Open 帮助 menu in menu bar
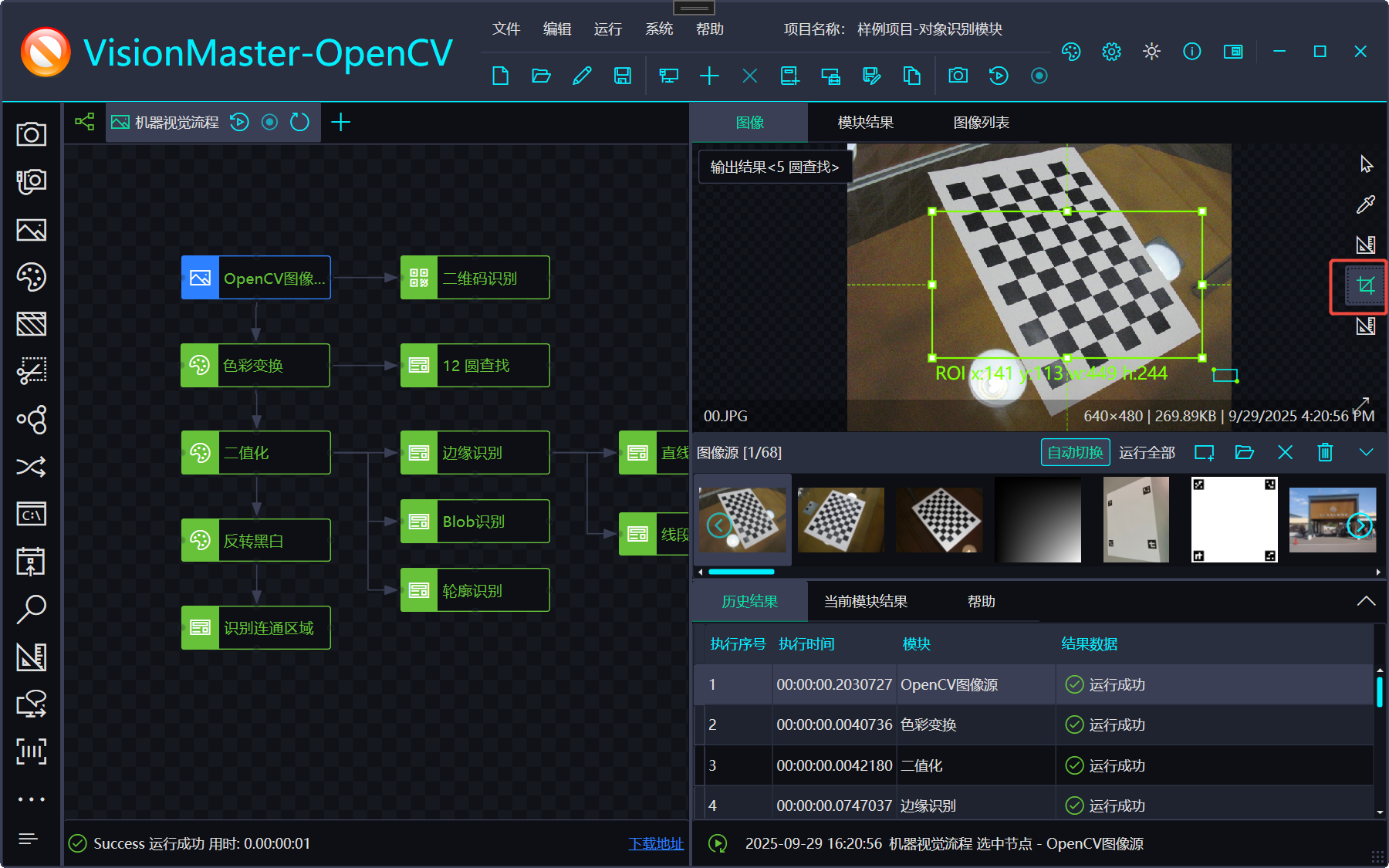 710,29
